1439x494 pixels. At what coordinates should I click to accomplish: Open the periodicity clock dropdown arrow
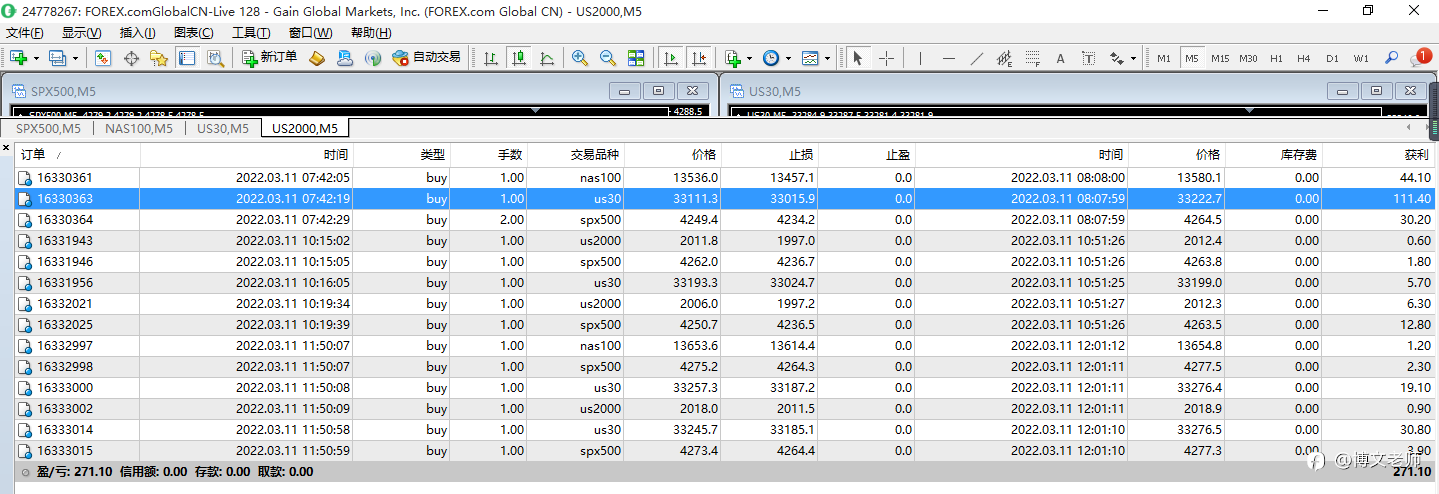point(788,58)
